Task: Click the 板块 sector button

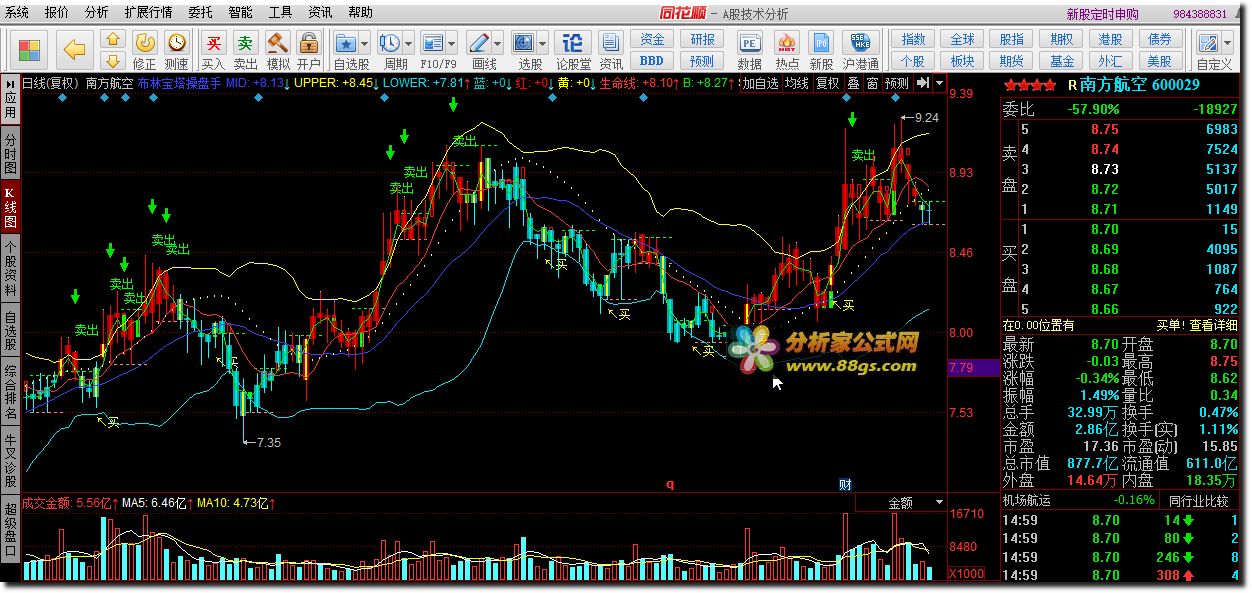Action: click(962, 61)
